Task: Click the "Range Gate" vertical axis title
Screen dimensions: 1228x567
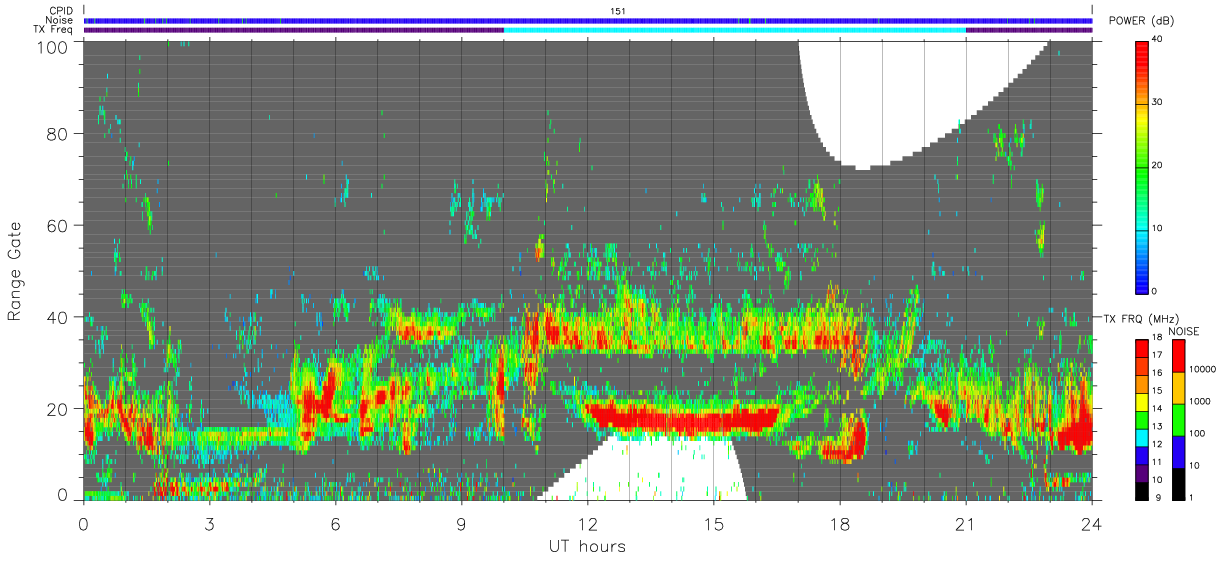Action: (x=16, y=271)
